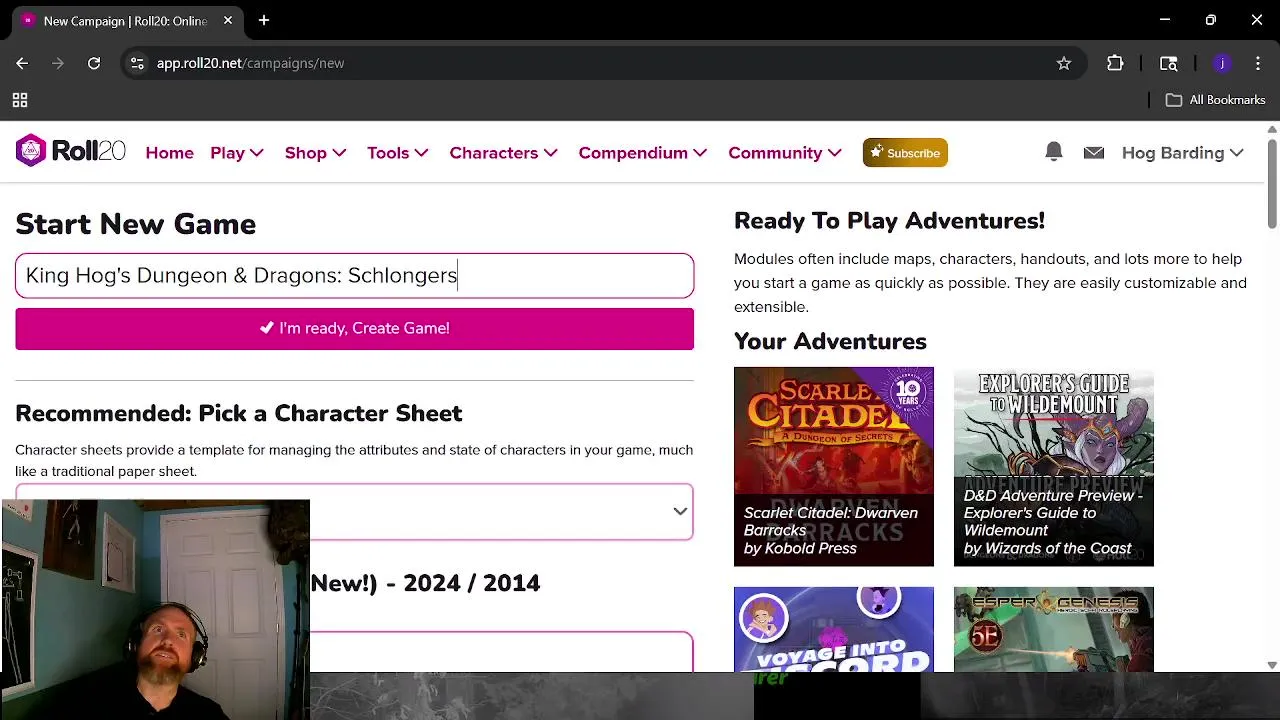This screenshot has height=720, width=1280.
Task: Expand the Community menu
Action: 785,153
